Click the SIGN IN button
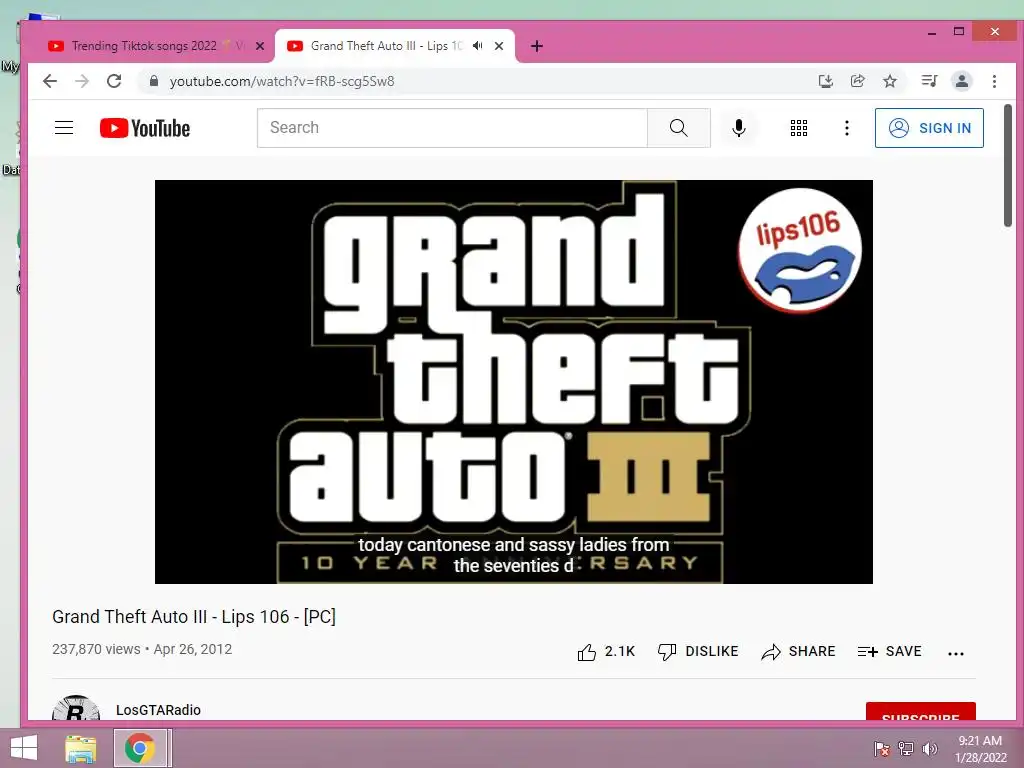The height and width of the screenshot is (768, 1024). 929,128
